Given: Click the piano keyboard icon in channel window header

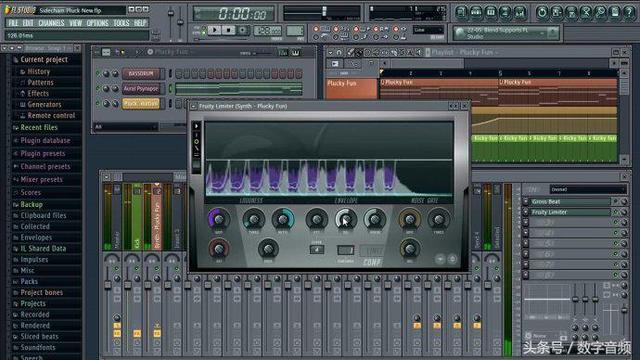Looking at the screenshot, I should 295,52.
